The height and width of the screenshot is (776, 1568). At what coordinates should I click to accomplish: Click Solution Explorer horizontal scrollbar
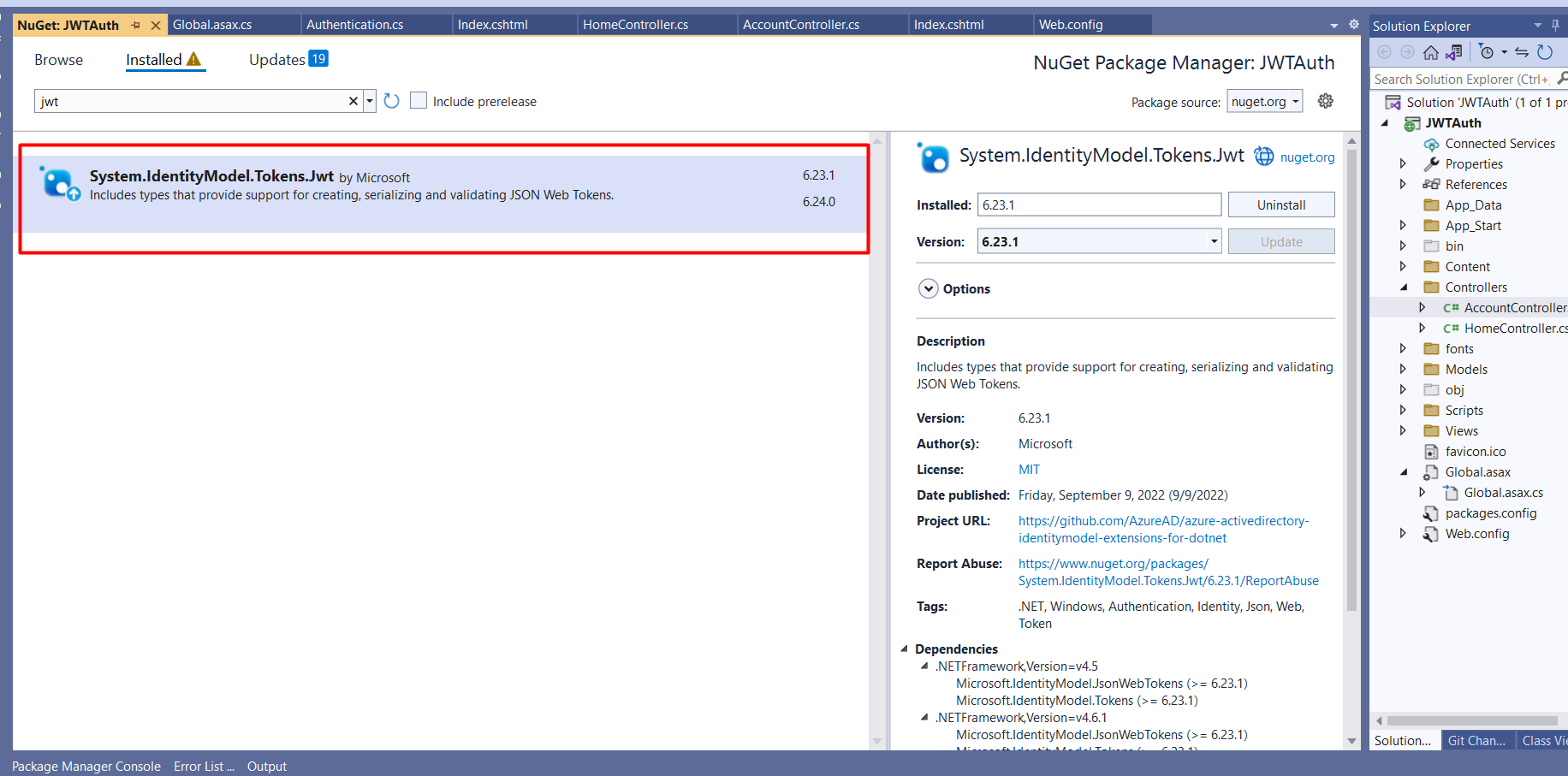1471,720
